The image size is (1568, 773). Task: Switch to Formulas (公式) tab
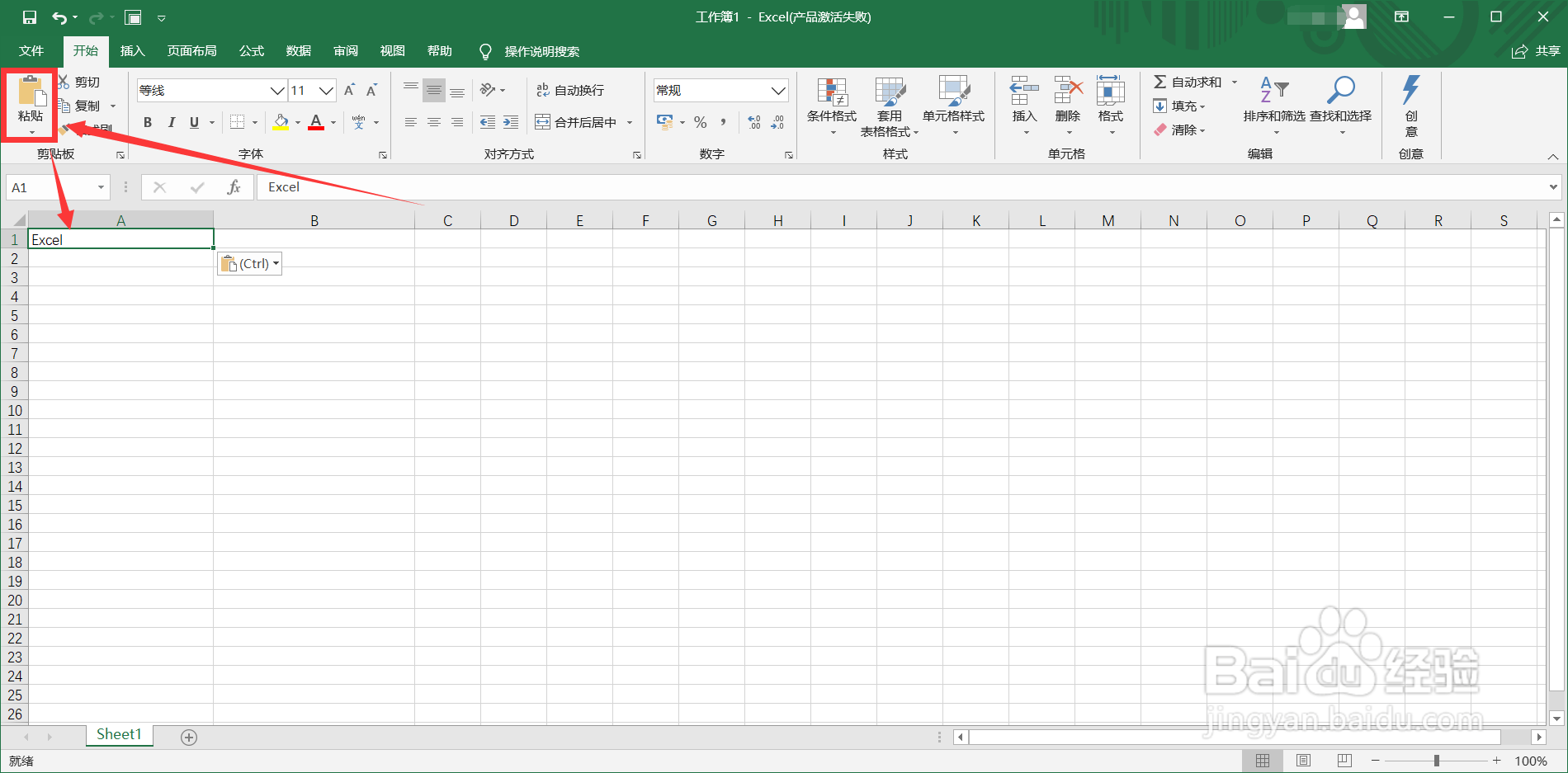pyautogui.click(x=252, y=51)
